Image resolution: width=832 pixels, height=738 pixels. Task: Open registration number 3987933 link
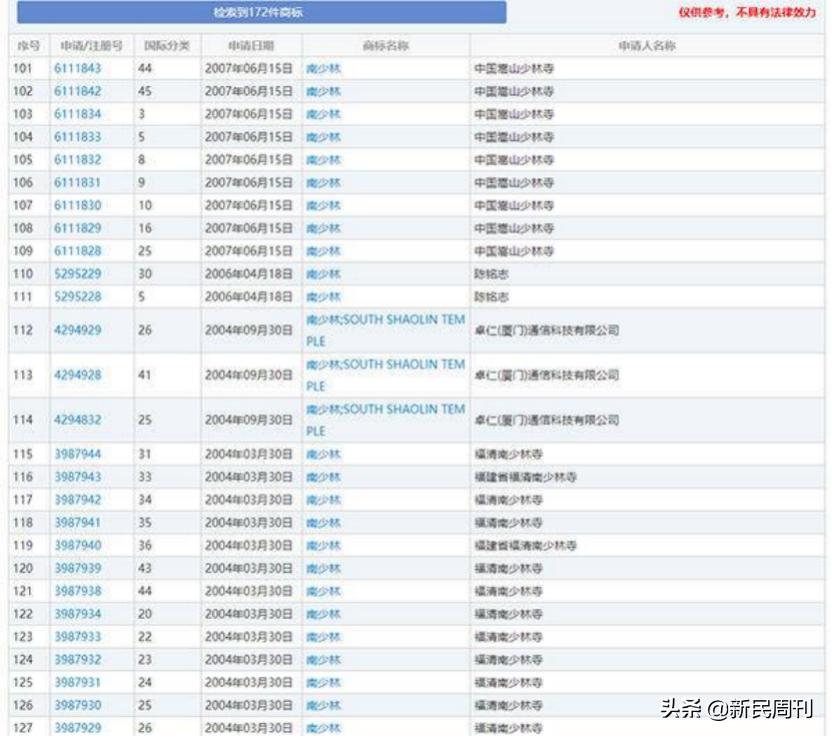coord(77,637)
